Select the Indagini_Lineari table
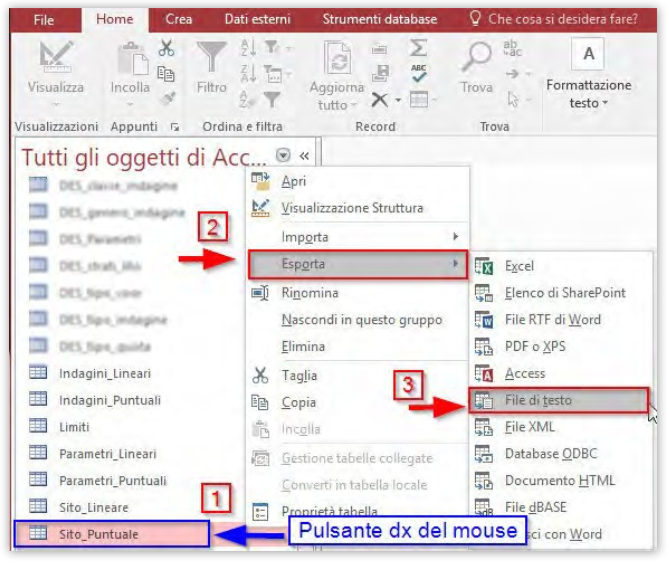Image resolution: width=669 pixels, height=564 pixels. coord(105,373)
